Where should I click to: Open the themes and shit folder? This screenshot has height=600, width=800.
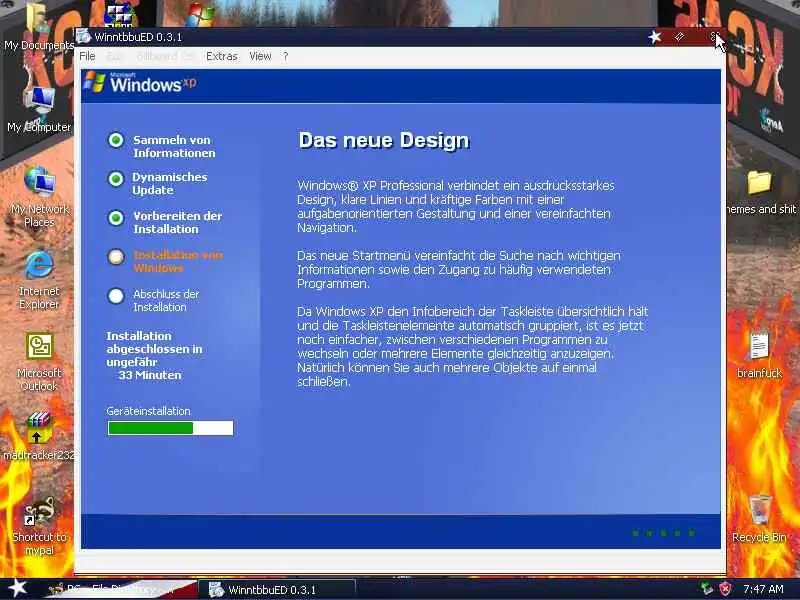(760, 193)
